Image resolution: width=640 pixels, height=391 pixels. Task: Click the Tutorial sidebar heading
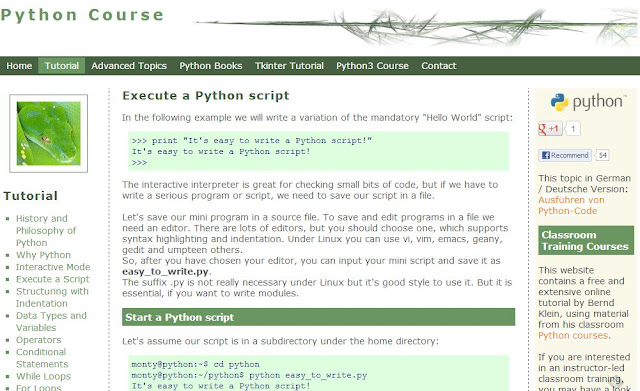click(31, 196)
